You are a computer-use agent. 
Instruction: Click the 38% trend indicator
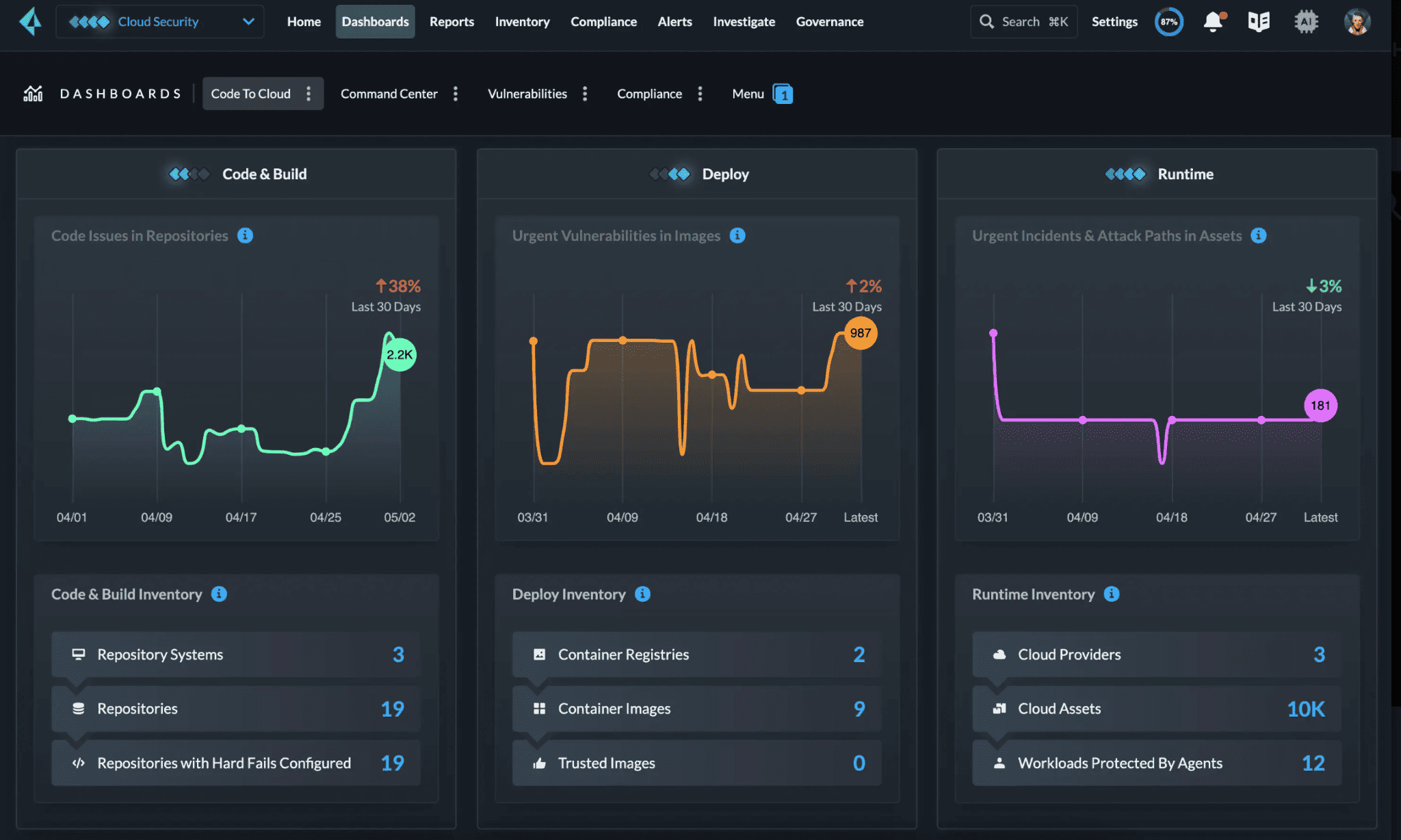coord(397,286)
